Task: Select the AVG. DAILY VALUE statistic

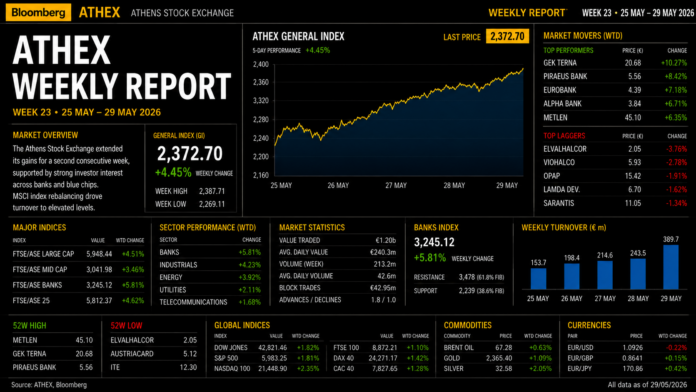Action: [x=337, y=252]
